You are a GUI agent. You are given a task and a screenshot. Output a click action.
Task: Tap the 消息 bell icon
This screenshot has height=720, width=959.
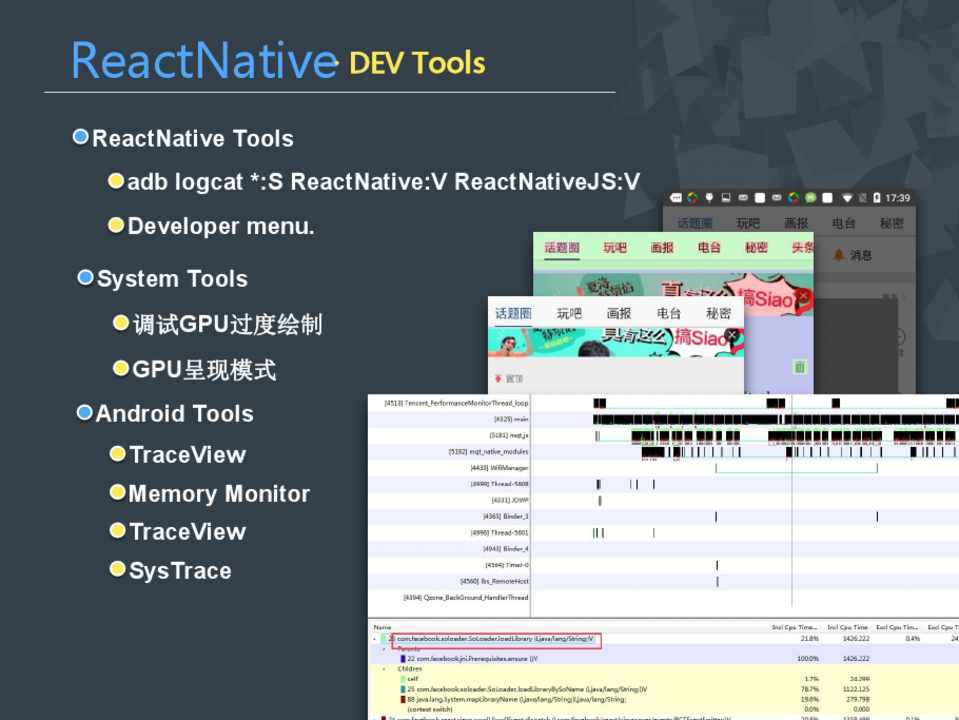(x=838, y=255)
